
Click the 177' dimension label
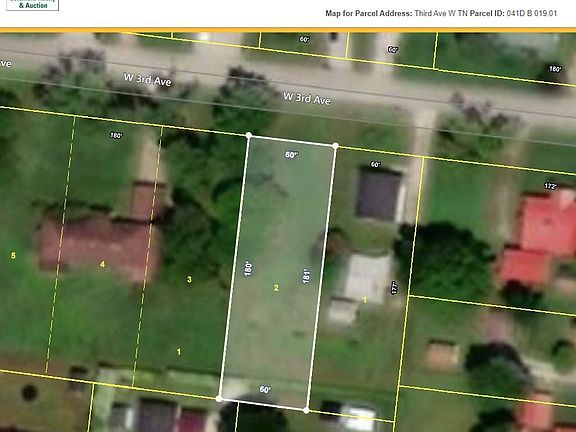(x=394, y=288)
